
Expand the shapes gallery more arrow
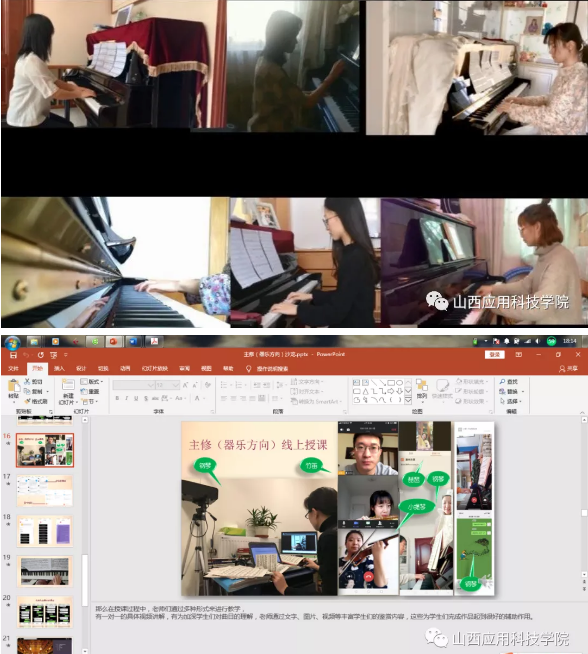(408, 400)
